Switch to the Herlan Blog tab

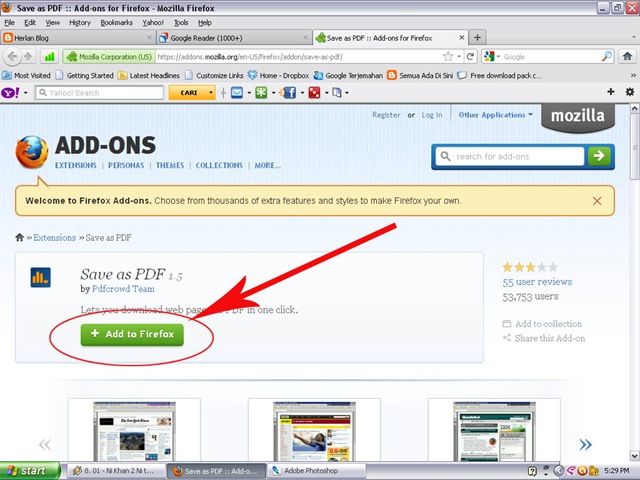[78, 38]
